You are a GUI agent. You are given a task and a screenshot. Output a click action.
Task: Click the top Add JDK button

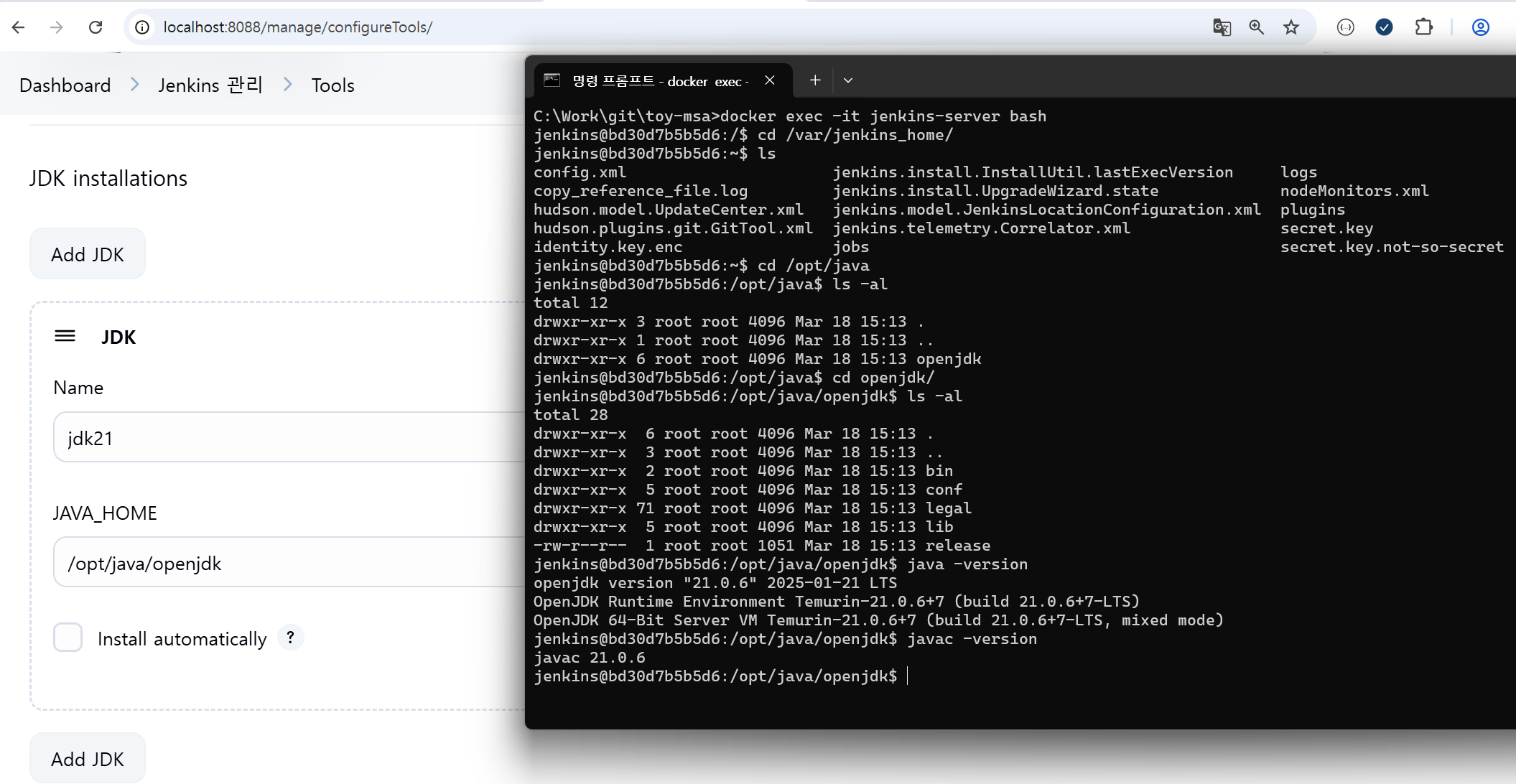click(88, 254)
